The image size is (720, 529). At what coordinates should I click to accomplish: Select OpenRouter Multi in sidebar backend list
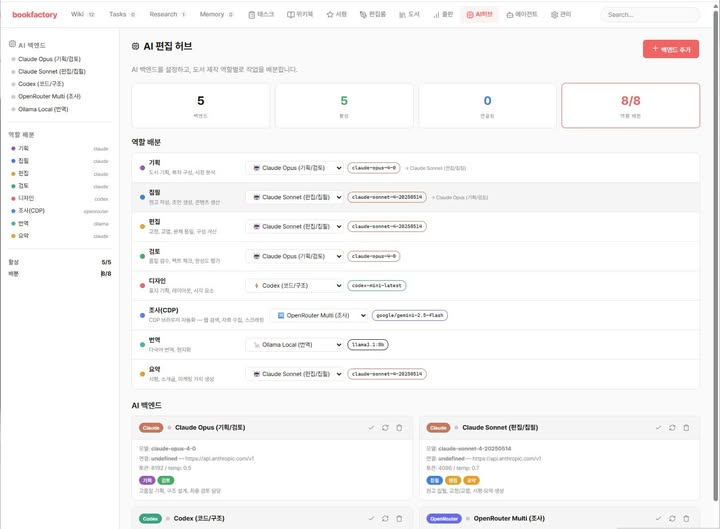click(x=45, y=96)
